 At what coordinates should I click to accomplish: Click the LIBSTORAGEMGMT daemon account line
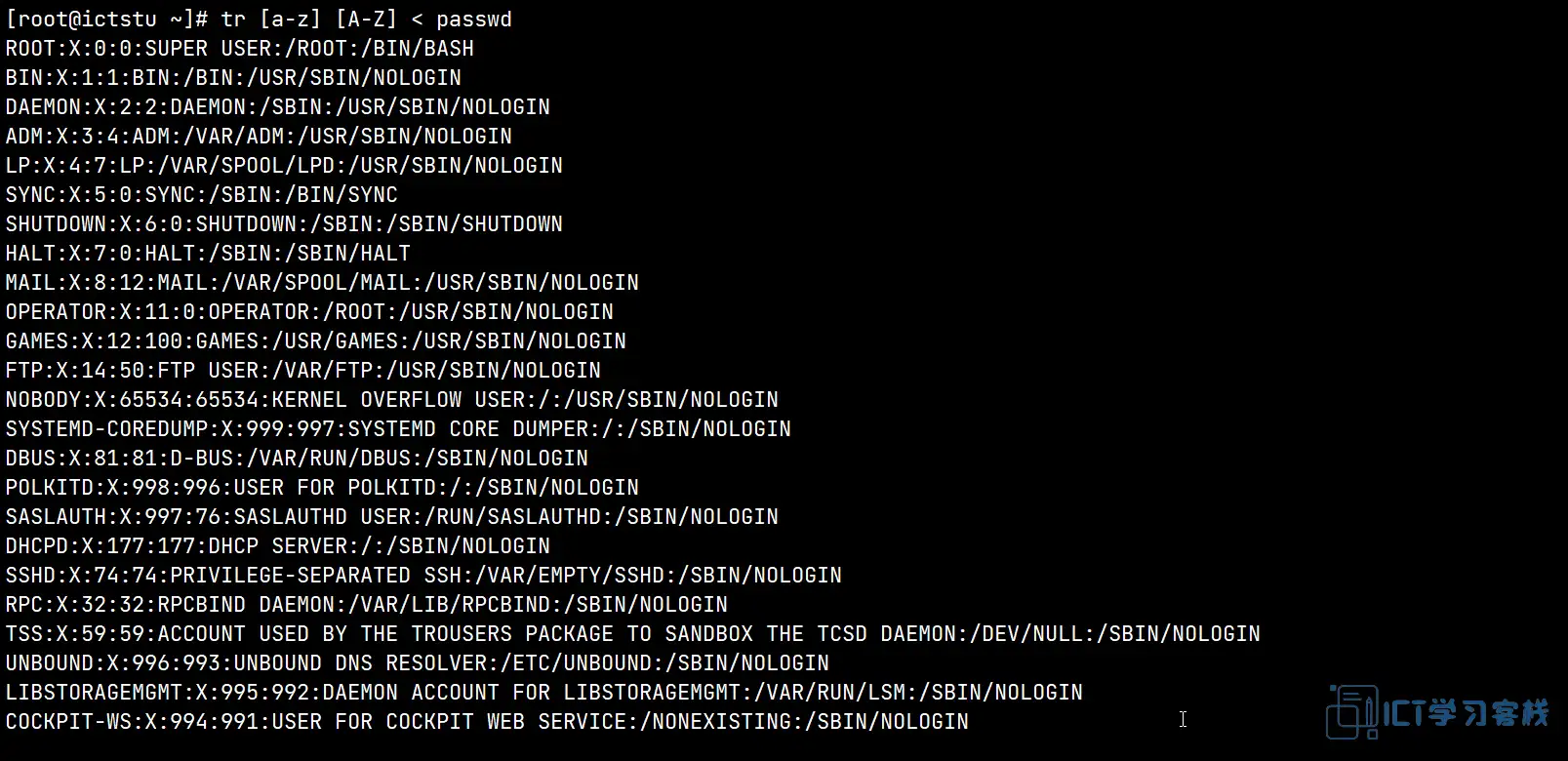[544, 693]
